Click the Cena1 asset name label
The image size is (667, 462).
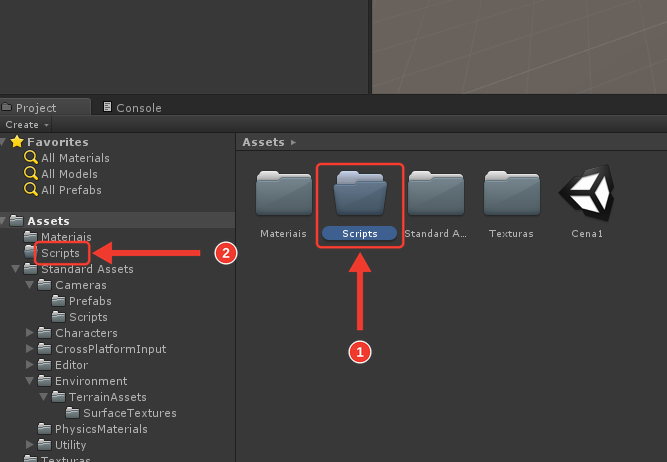(587, 234)
